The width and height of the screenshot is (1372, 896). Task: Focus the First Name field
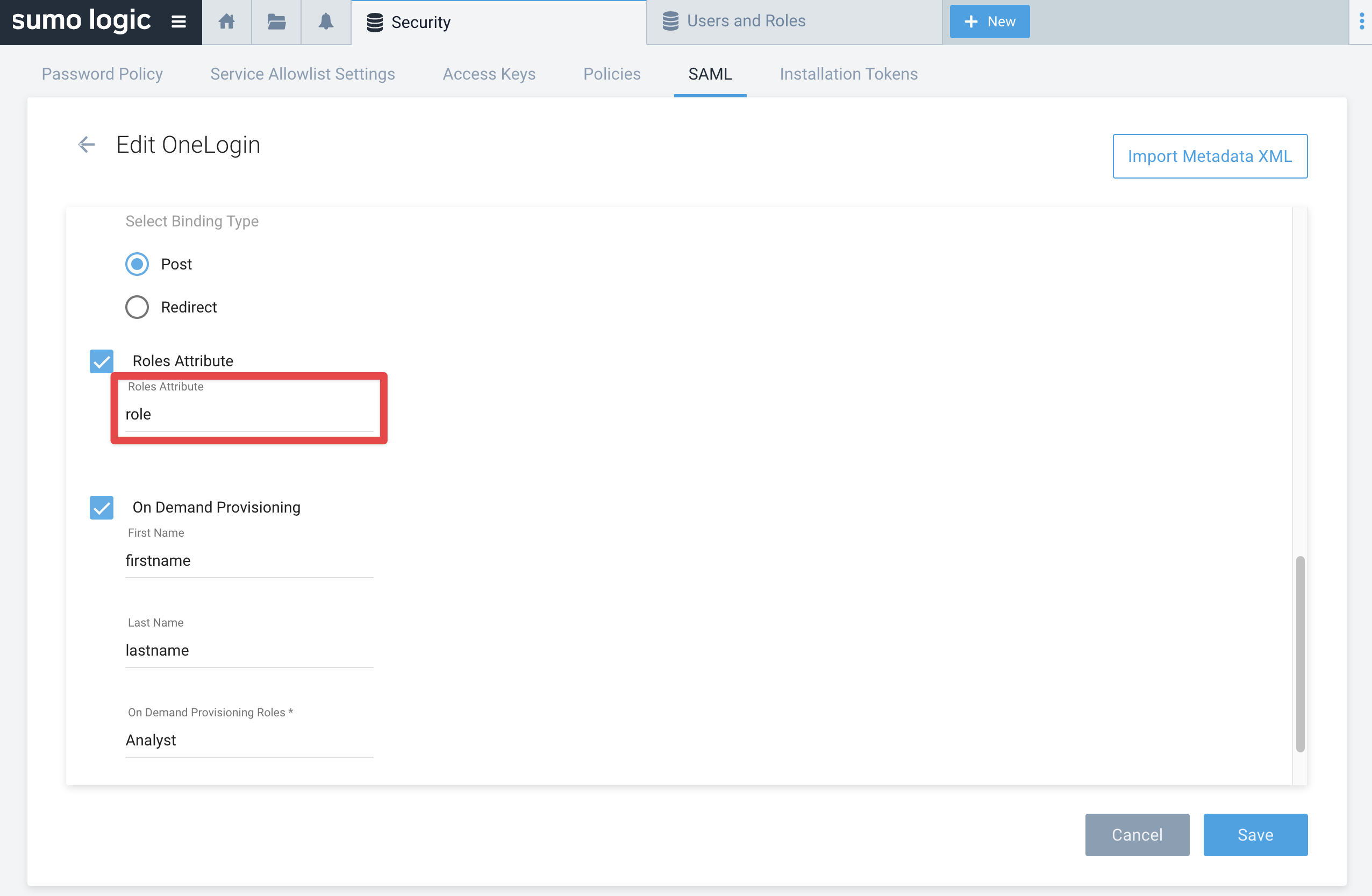(x=249, y=561)
